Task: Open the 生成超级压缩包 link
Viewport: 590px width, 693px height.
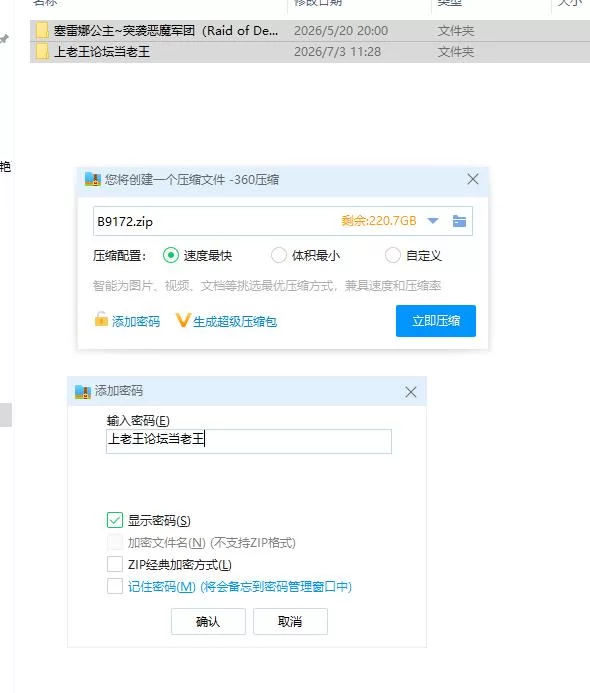Action: click(235, 322)
